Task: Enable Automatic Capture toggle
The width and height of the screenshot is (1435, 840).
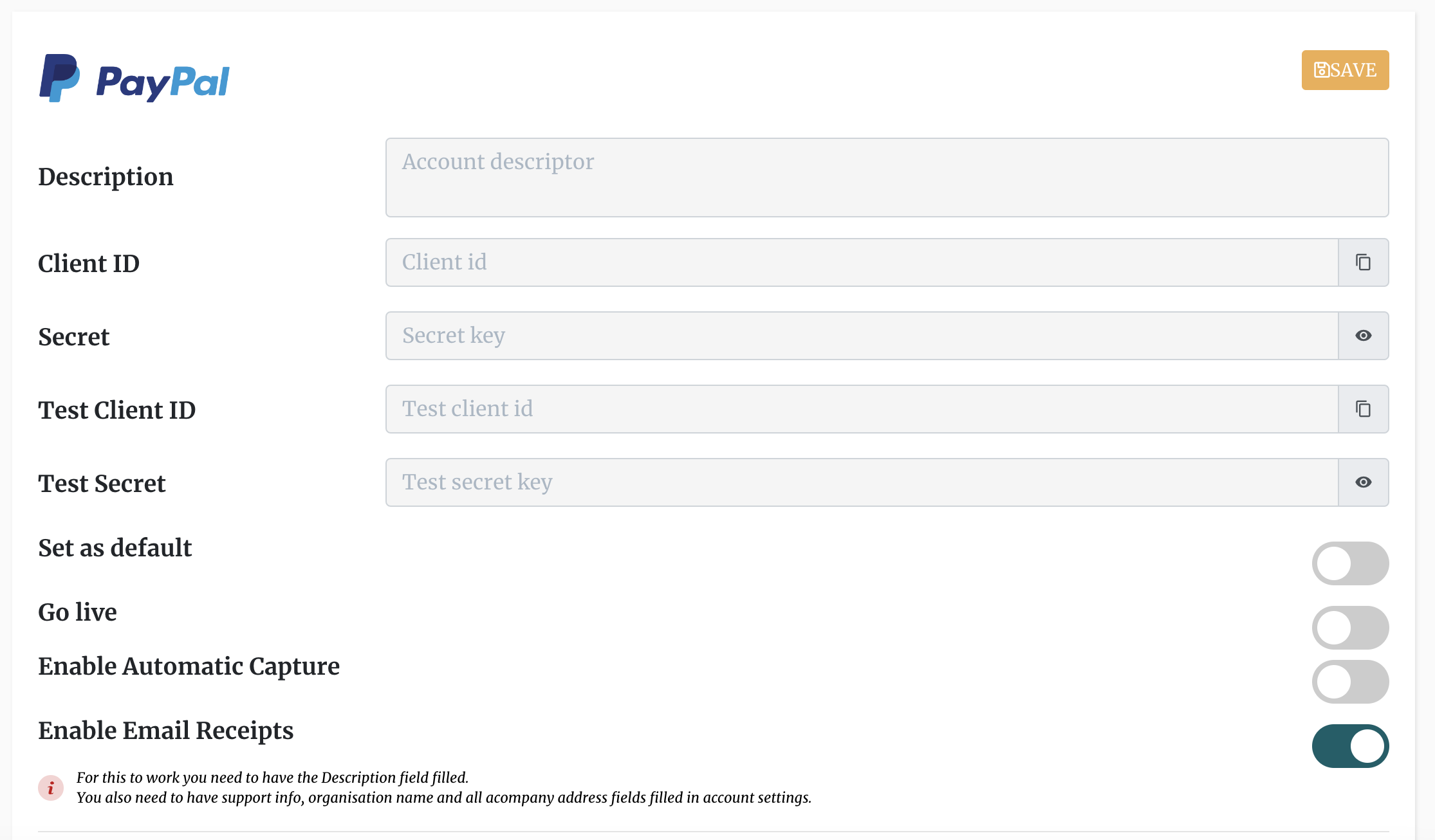Action: click(x=1350, y=682)
